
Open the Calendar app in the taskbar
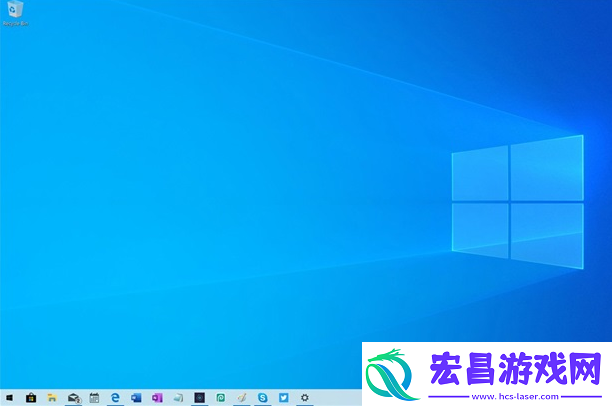pos(94,398)
